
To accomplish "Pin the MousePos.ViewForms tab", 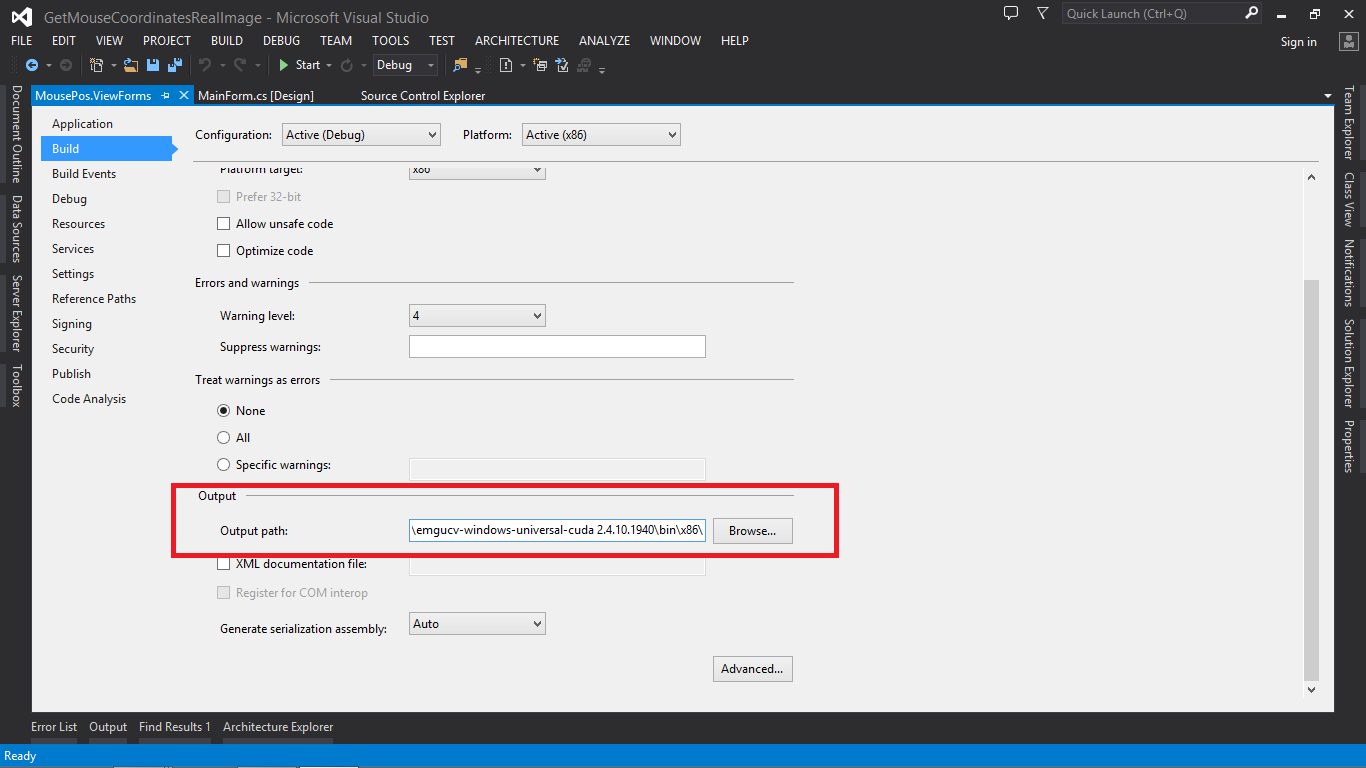I will tap(166, 95).
